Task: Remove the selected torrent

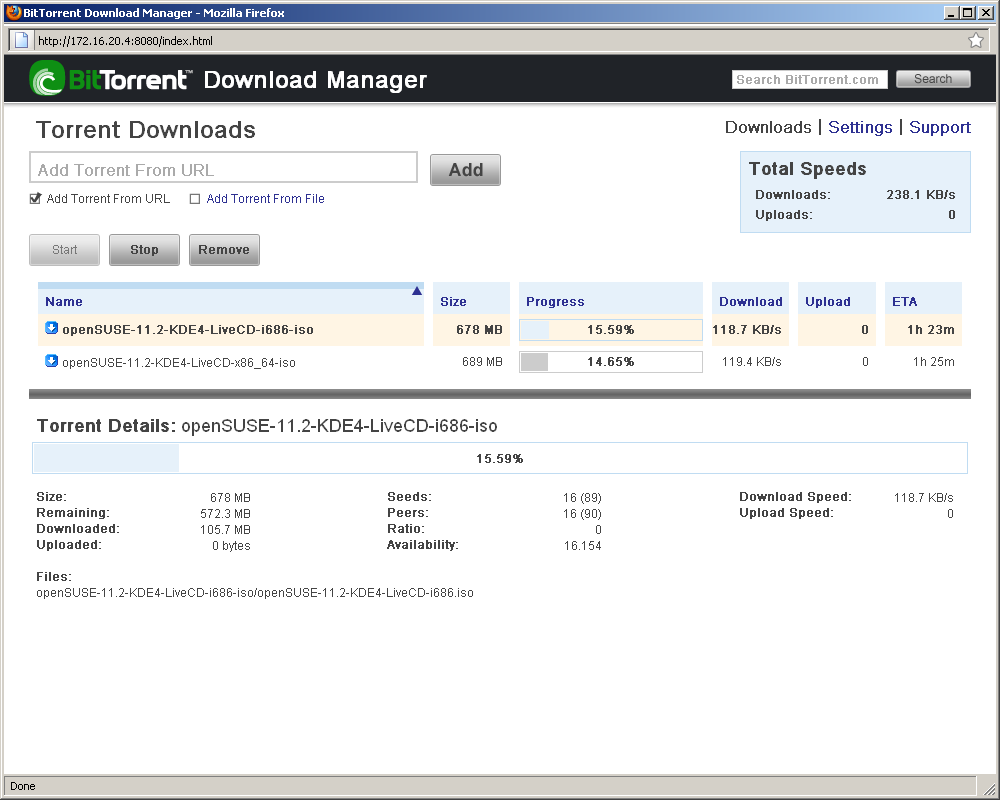Action: pos(224,249)
